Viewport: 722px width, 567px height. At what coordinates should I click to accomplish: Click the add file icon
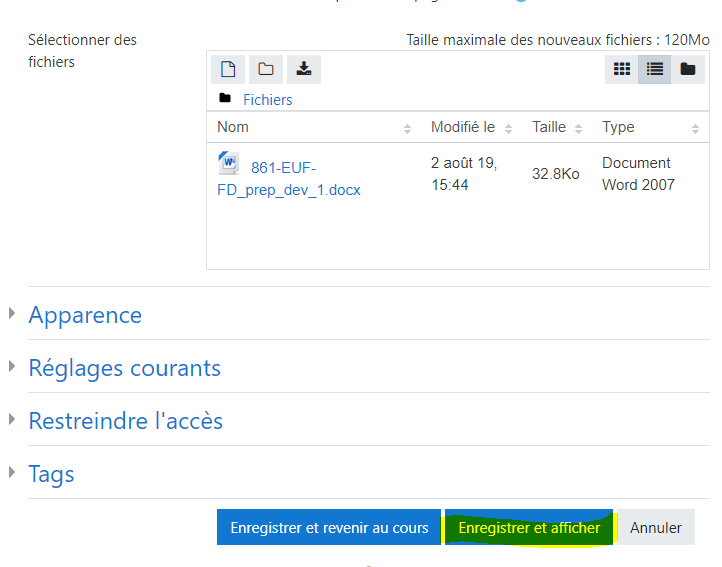click(228, 69)
